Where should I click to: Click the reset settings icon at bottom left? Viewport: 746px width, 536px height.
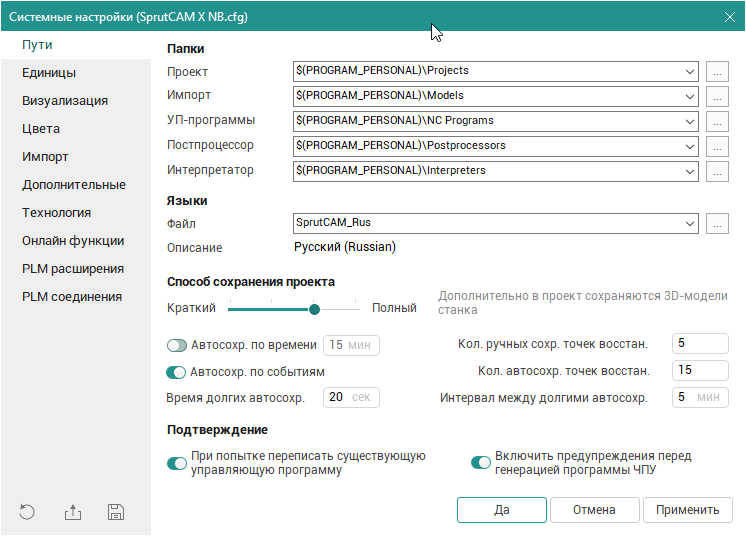click(27, 512)
